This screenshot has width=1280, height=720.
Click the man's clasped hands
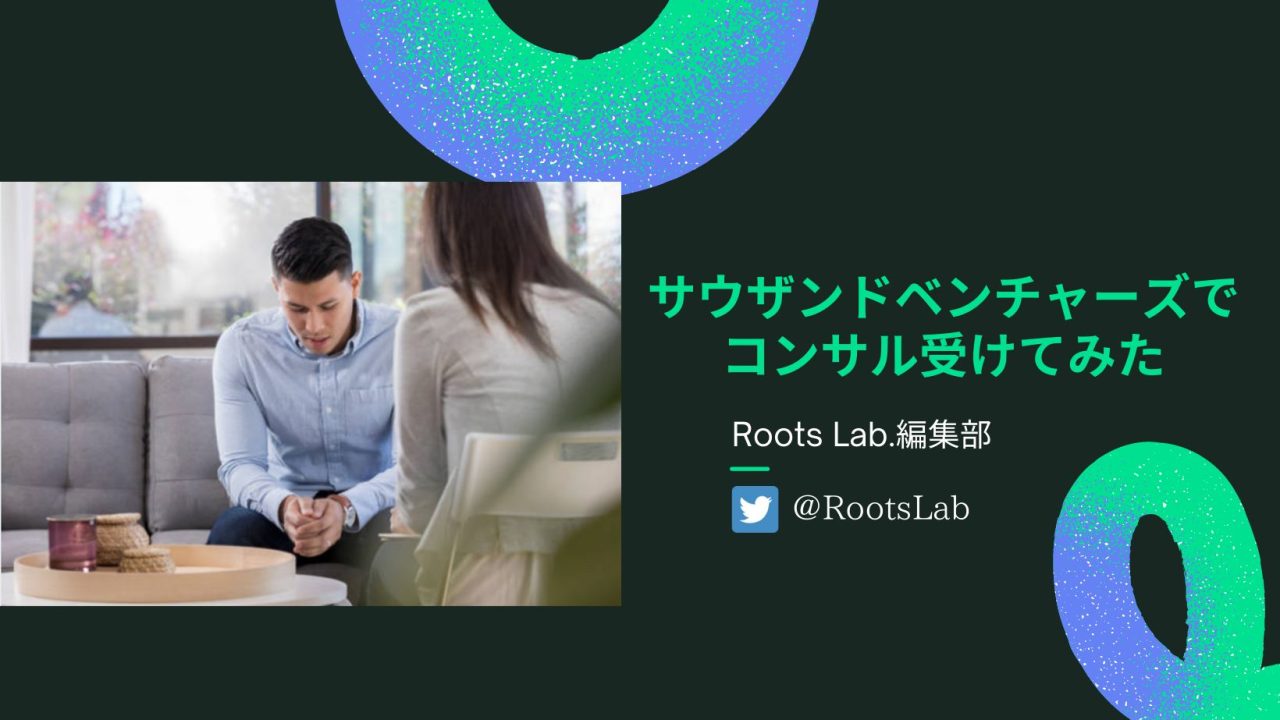point(313,522)
